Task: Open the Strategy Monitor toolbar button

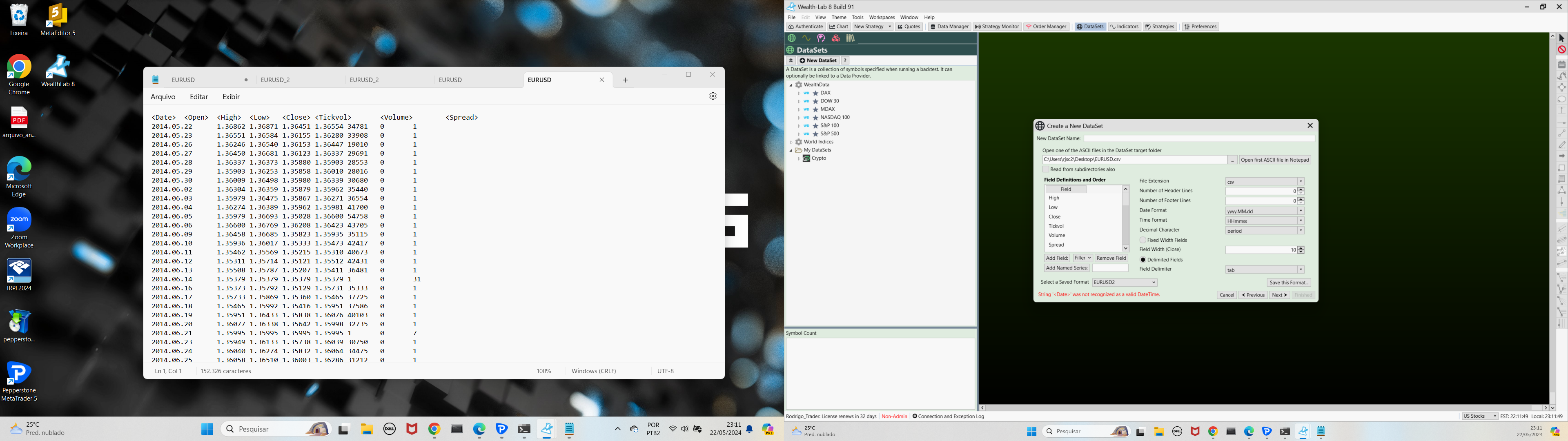Action: pos(996,27)
